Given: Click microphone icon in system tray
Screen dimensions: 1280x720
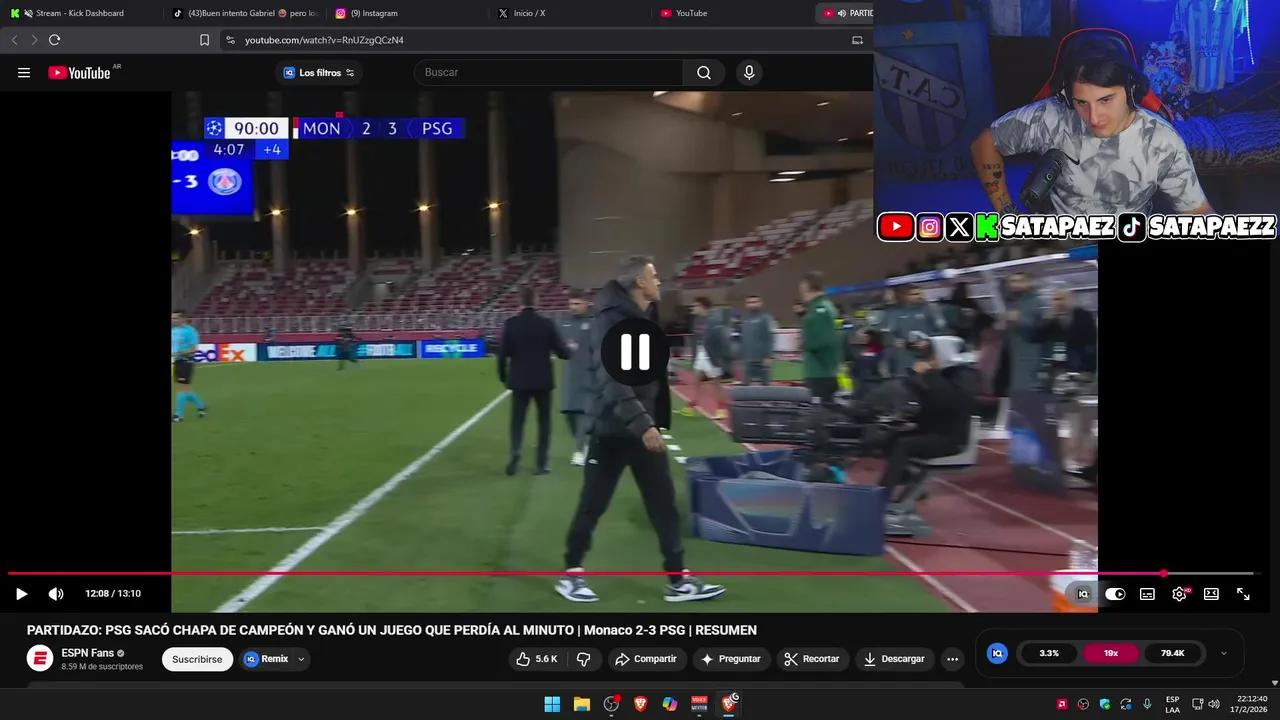Looking at the screenshot, I should (x=1147, y=704).
